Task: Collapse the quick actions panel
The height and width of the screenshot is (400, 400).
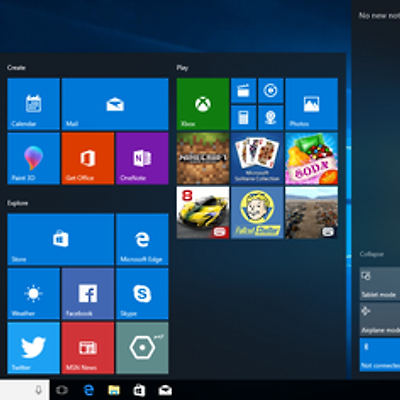Action: pos(372,254)
